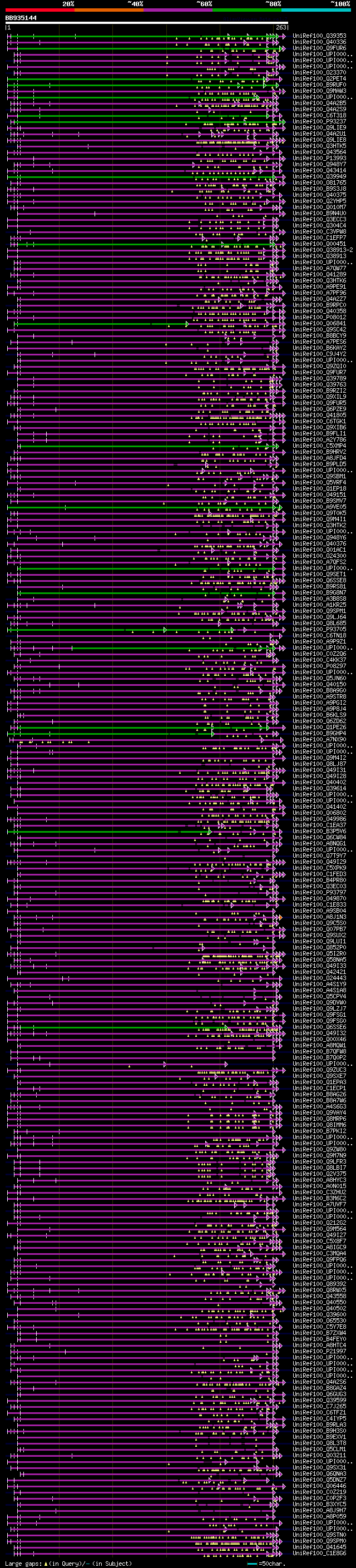
Task: Select the UniRef100_Q41289 label
Action: click(319, 274)
